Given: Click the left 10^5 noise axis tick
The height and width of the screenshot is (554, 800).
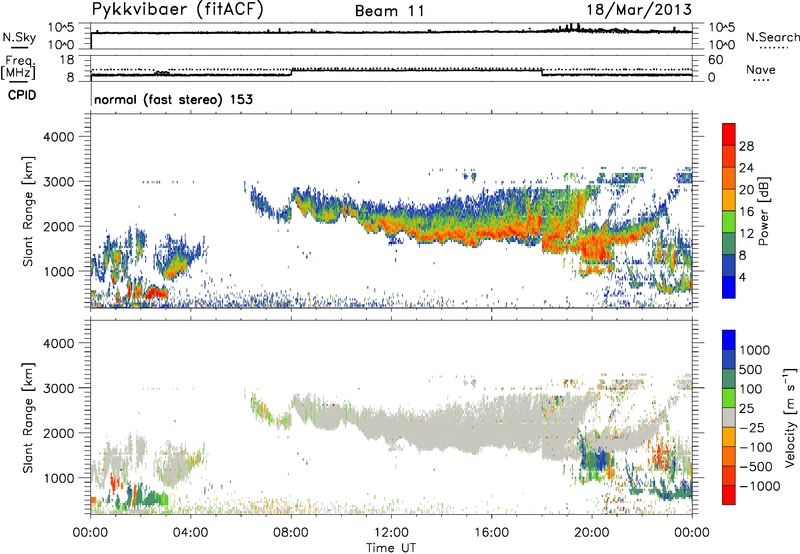Looking at the screenshot, I should point(61,28).
